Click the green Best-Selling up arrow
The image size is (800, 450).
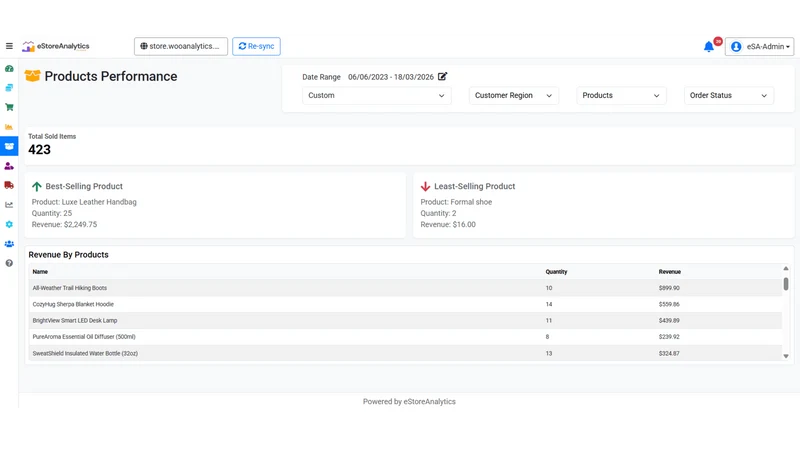pos(37,186)
